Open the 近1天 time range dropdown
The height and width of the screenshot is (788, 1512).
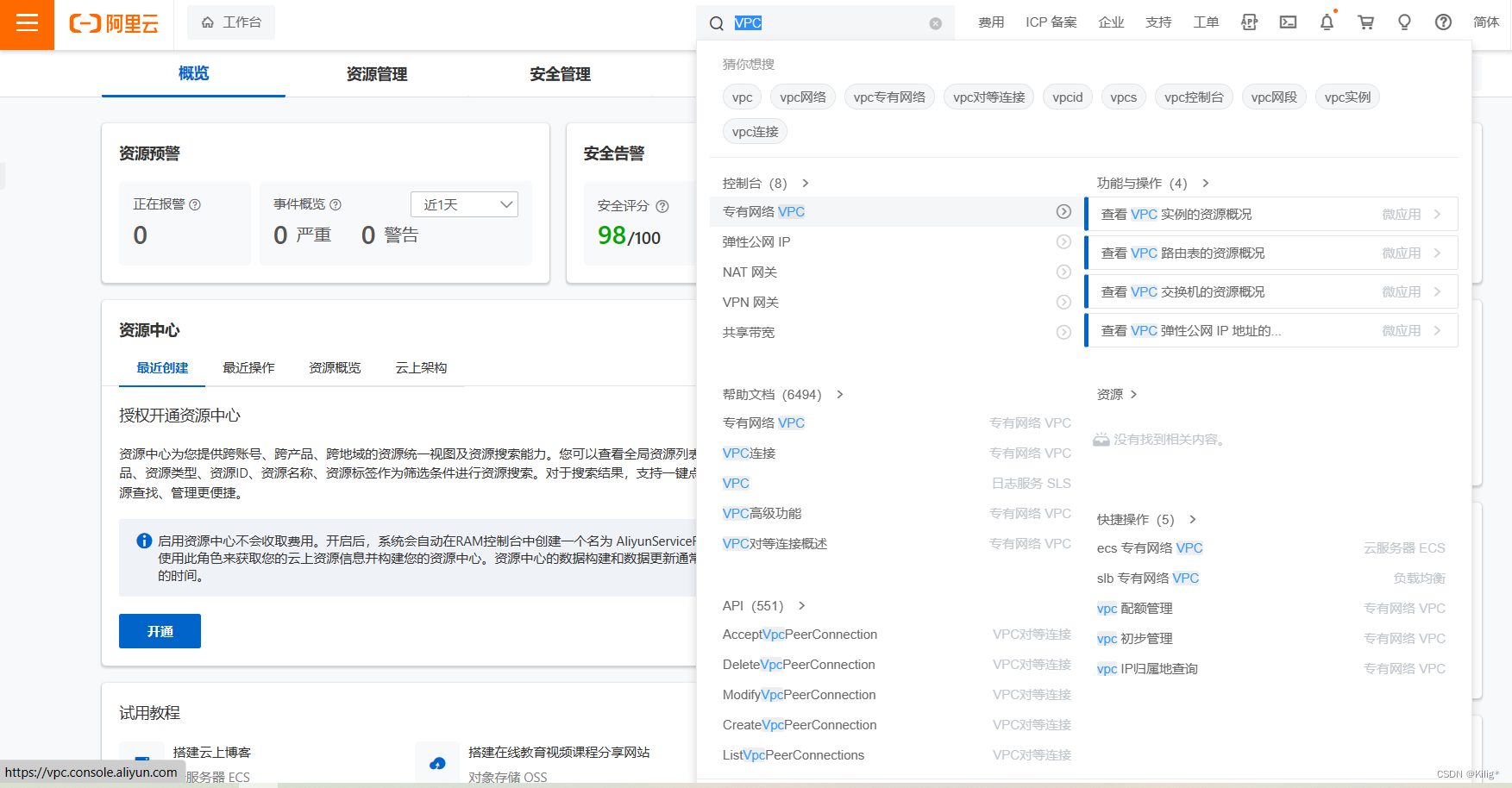pos(464,203)
